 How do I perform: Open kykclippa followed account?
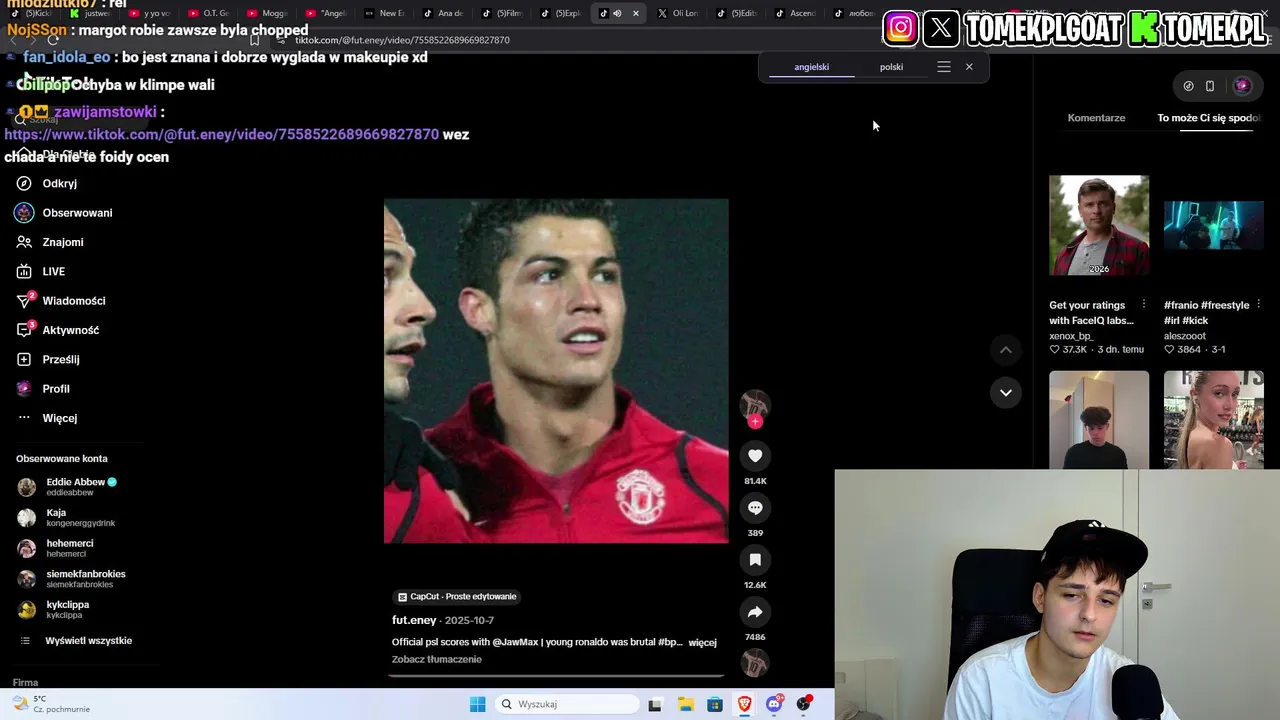click(54, 610)
